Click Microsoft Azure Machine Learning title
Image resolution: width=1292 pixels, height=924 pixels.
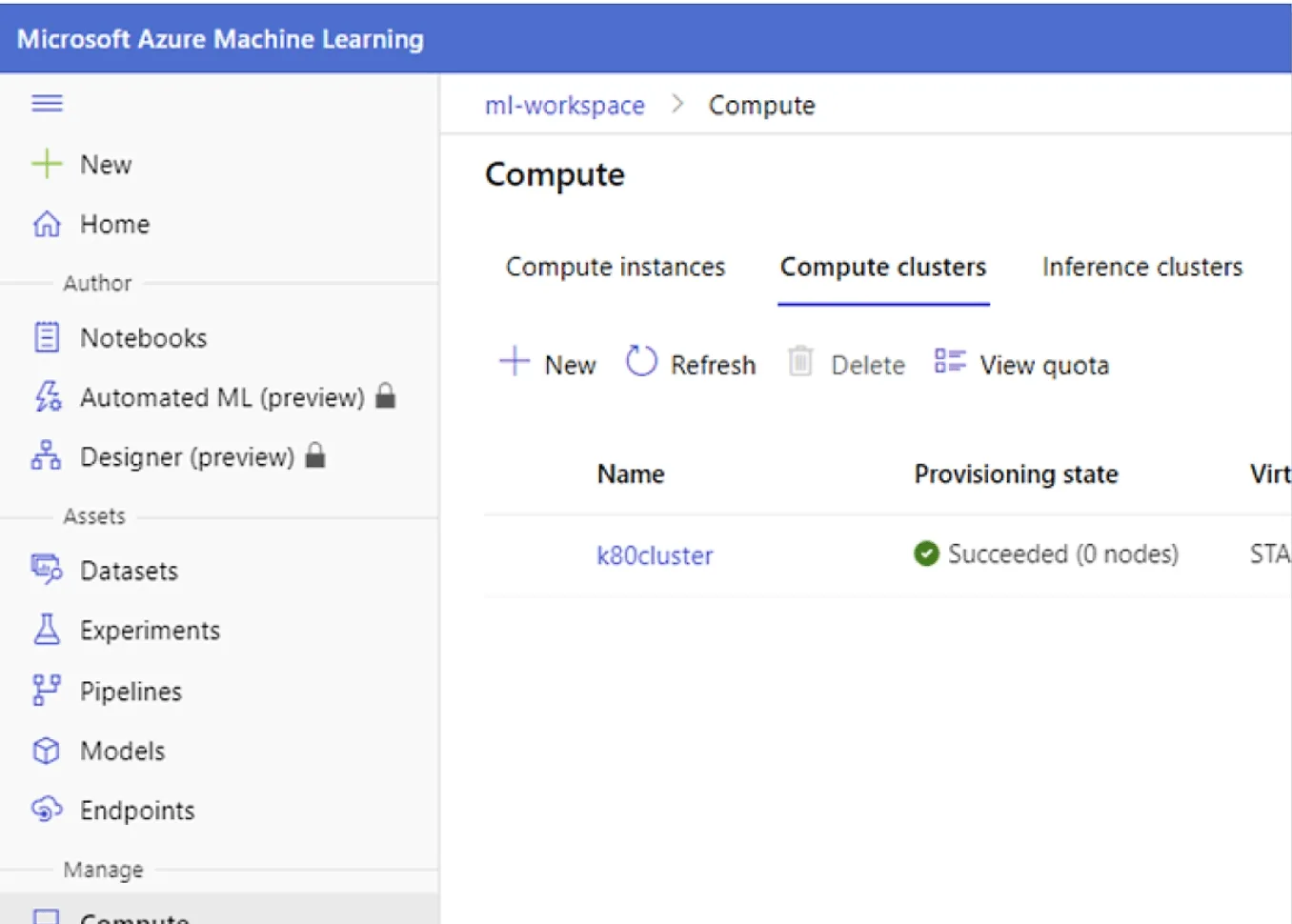[220, 39]
